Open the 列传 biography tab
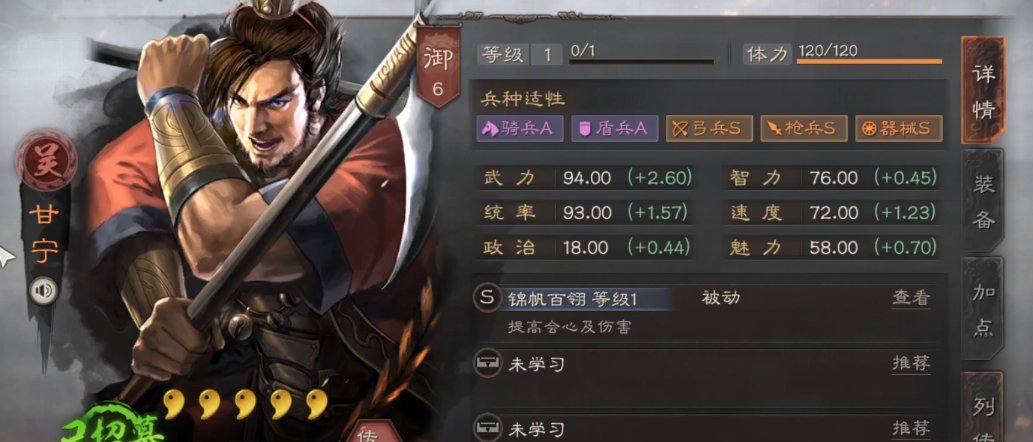The image size is (1033, 442). pyautogui.click(x=983, y=408)
